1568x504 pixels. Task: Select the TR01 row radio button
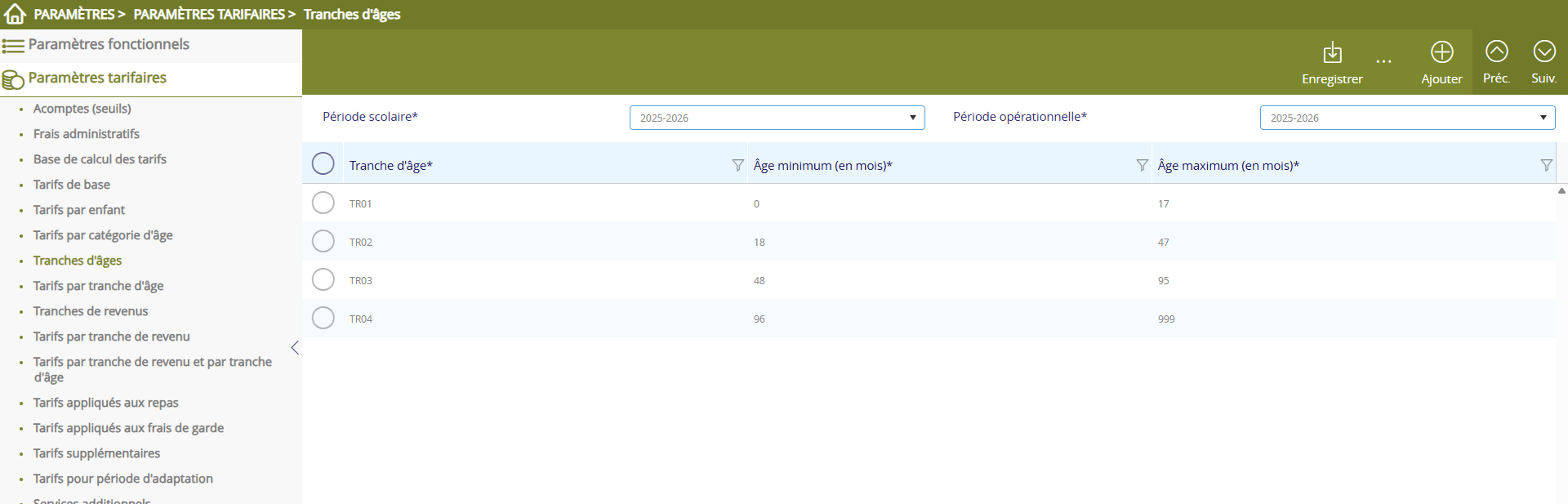click(323, 203)
